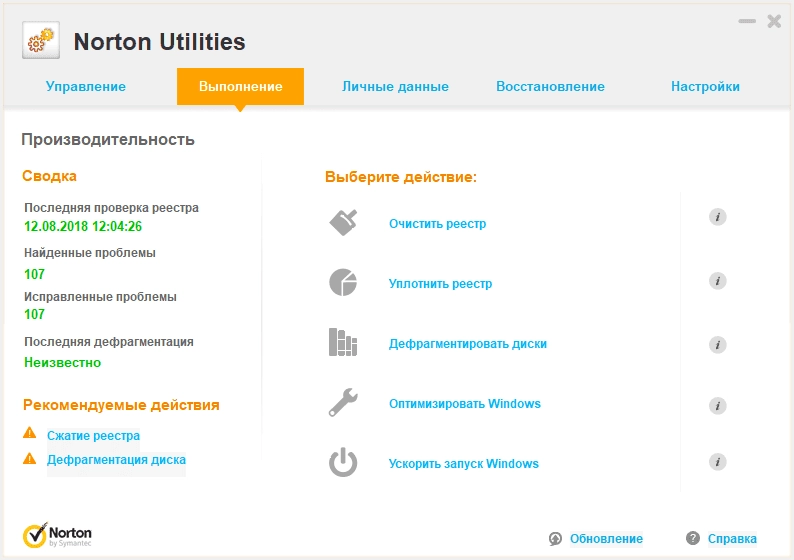Click the Norton Utilities gears logo icon
The image size is (794, 560).
click(41, 40)
